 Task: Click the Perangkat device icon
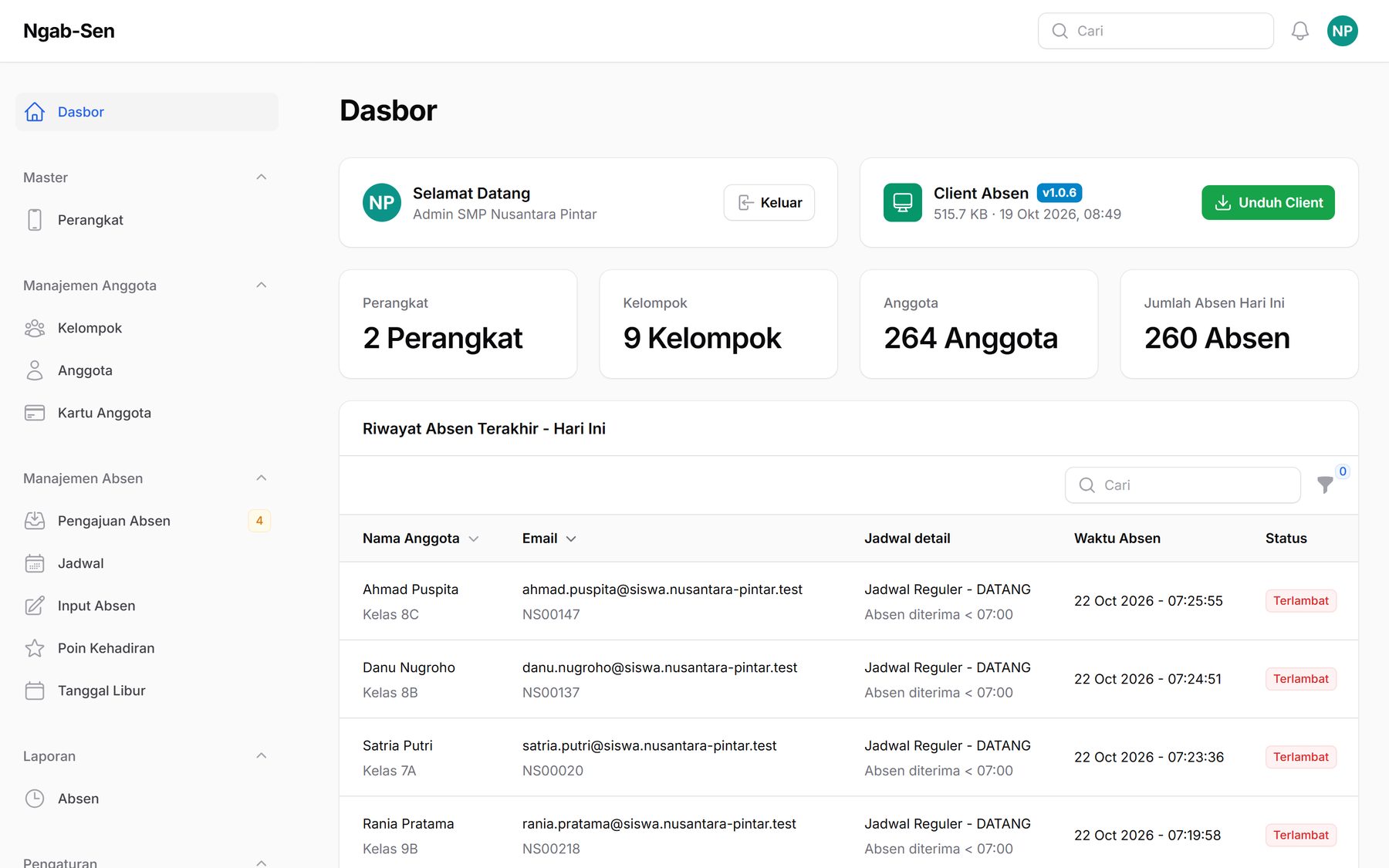[35, 220]
